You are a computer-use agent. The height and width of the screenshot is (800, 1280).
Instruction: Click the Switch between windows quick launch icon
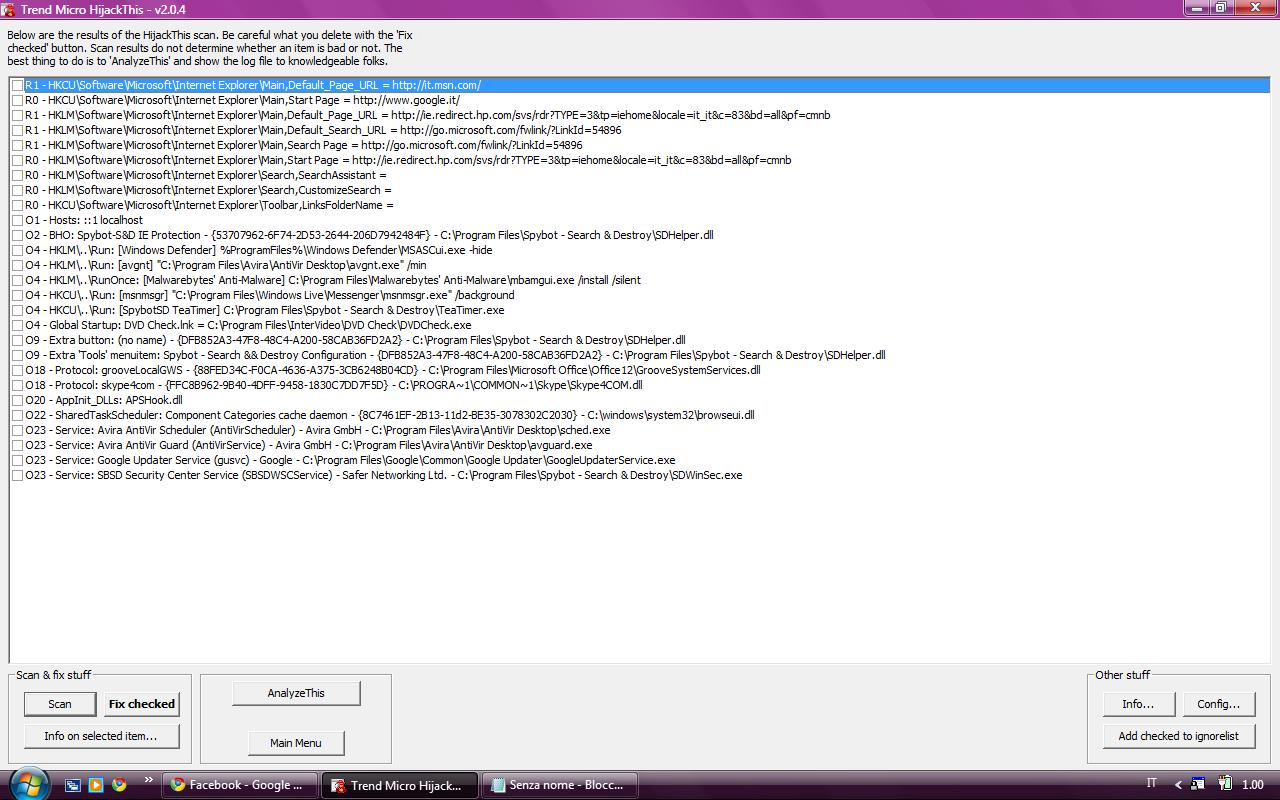(x=73, y=785)
